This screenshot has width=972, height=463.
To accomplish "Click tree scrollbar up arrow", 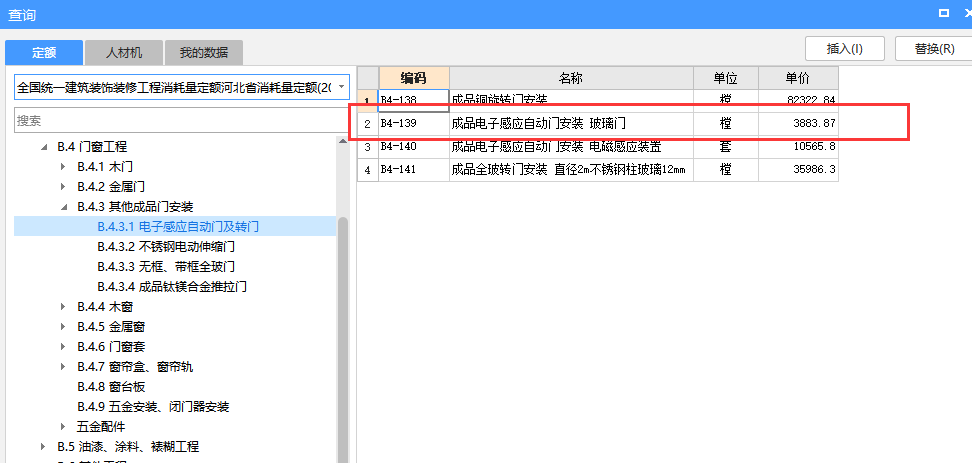I will click(x=343, y=142).
